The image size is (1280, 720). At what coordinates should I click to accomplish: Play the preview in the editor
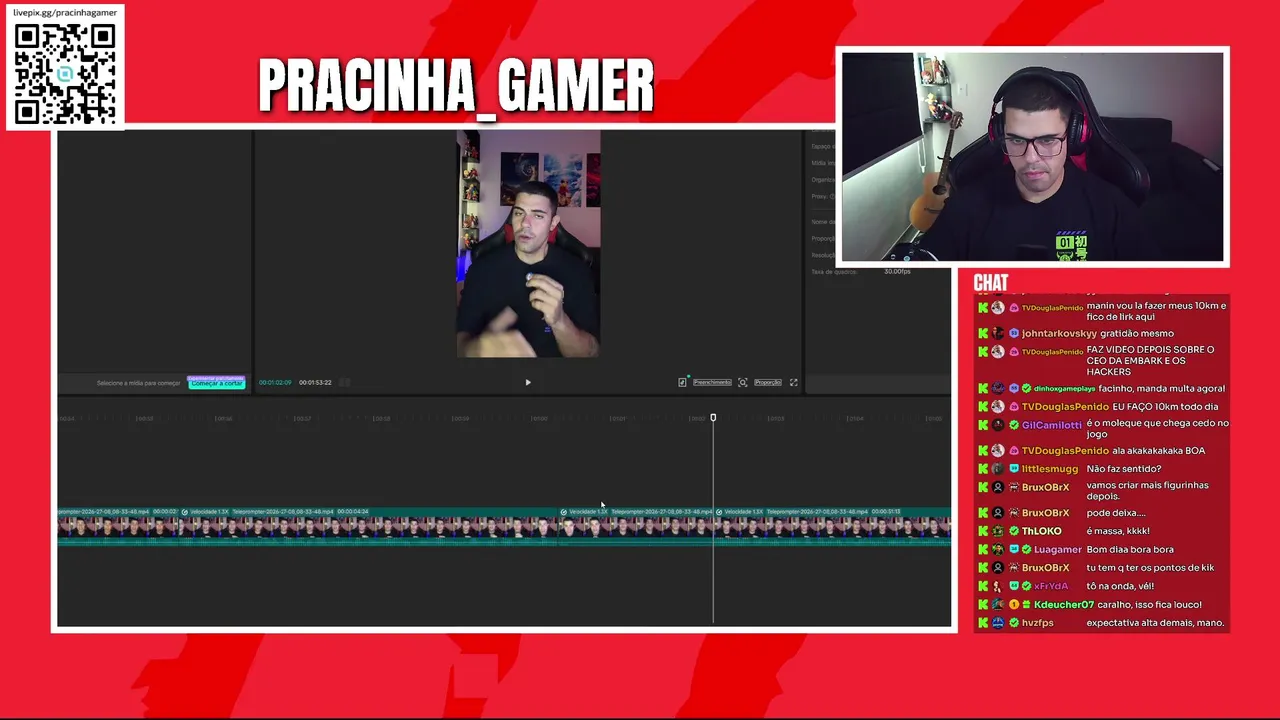tap(528, 382)
